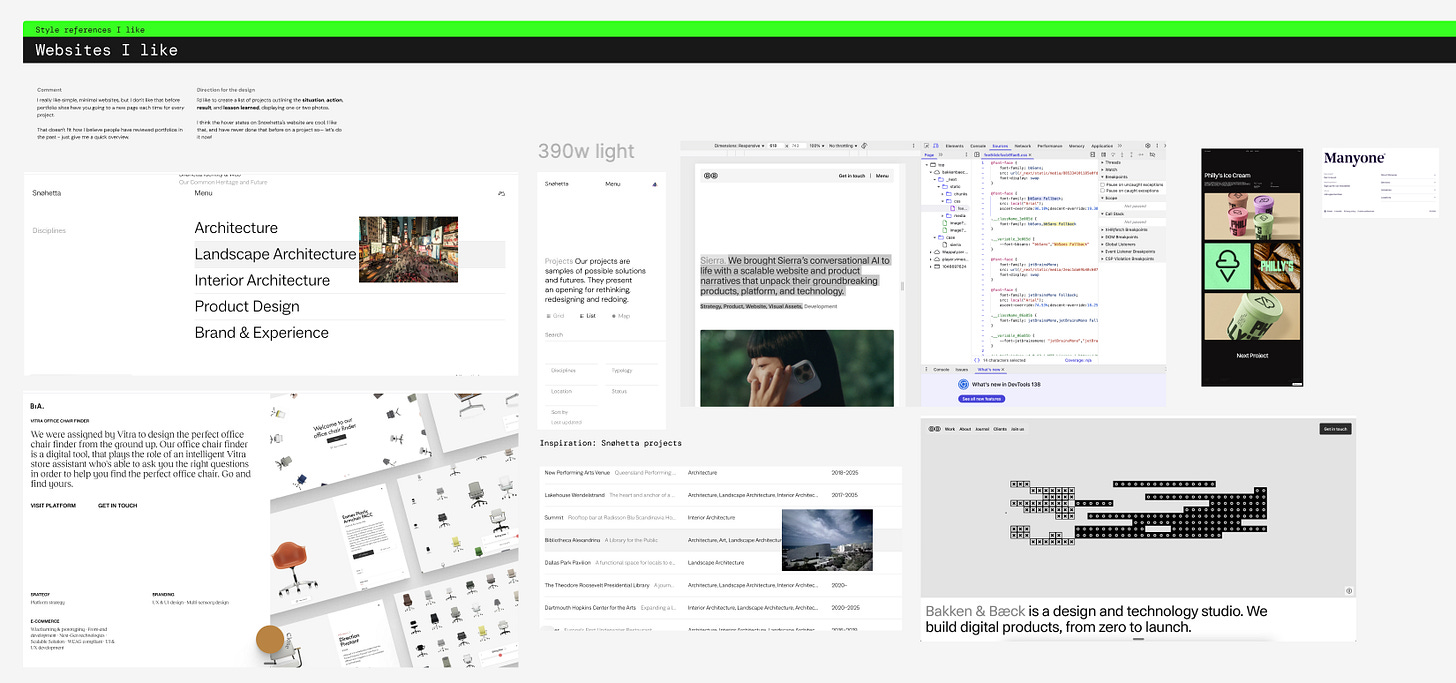Select Grid view in Snøhetta mobile projects
The image size is (1456, 683).
click(x=556, y=316)
